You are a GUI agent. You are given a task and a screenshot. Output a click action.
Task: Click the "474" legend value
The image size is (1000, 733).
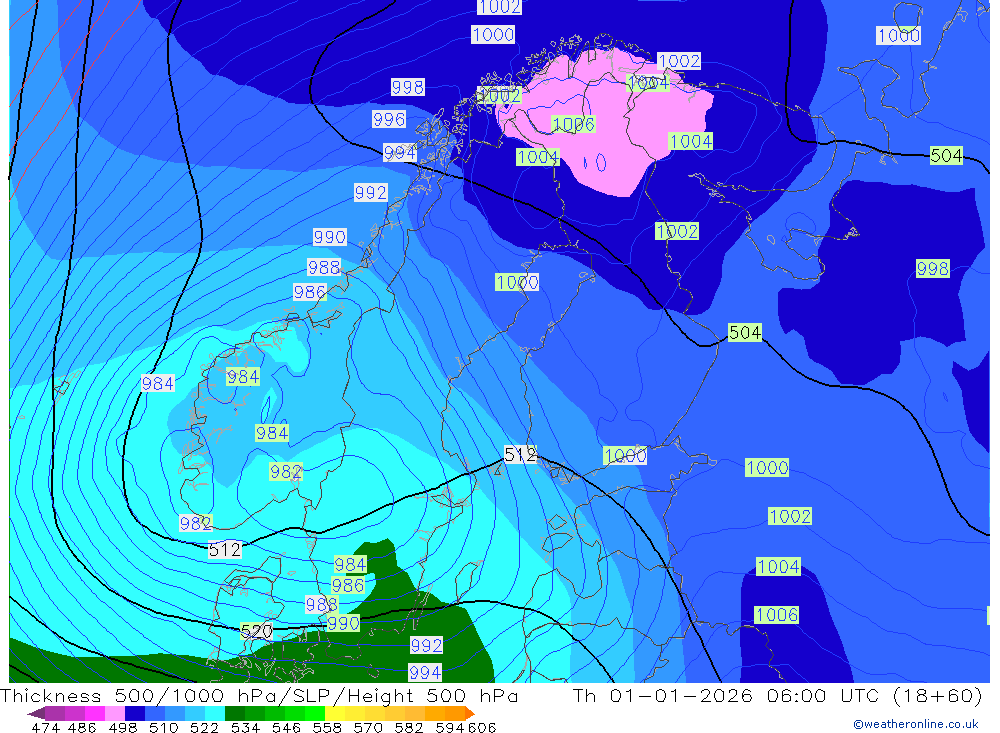[45, 727]
